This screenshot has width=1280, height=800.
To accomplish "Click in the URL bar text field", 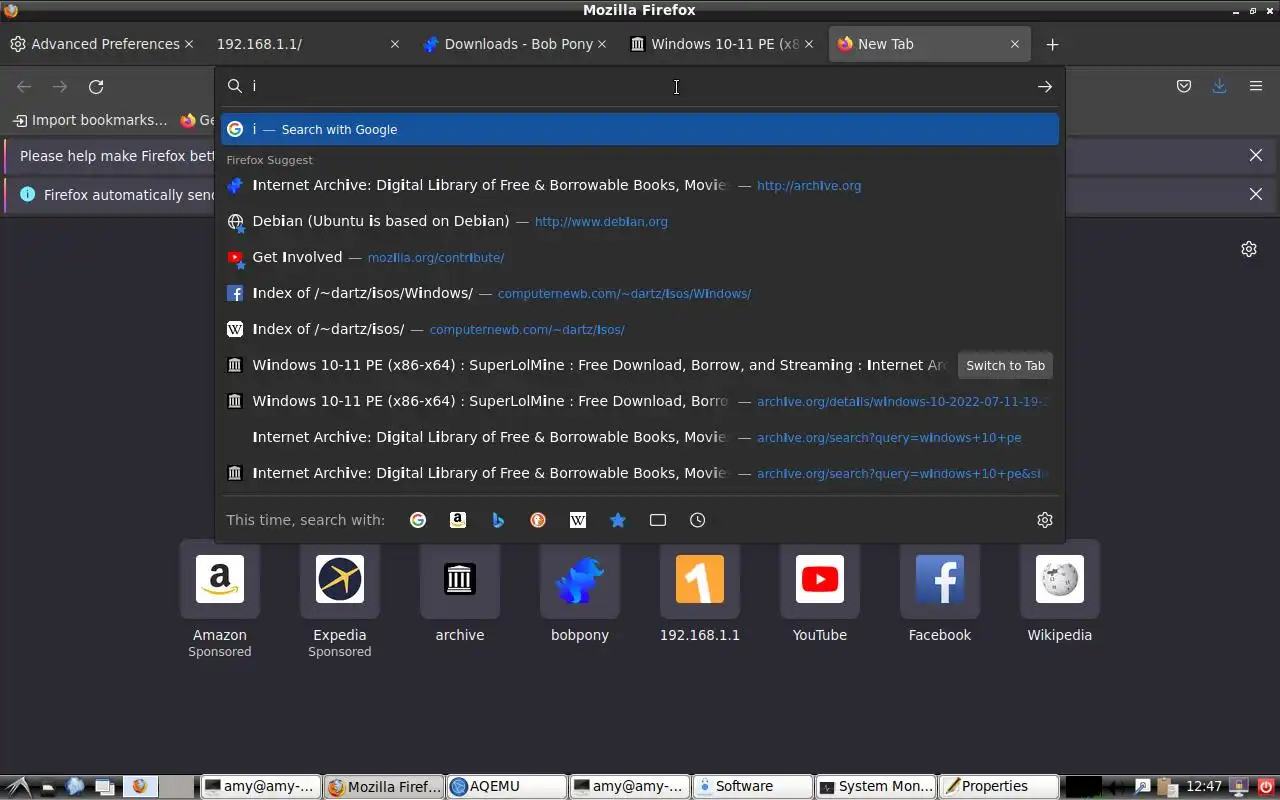I will point(640,87).
